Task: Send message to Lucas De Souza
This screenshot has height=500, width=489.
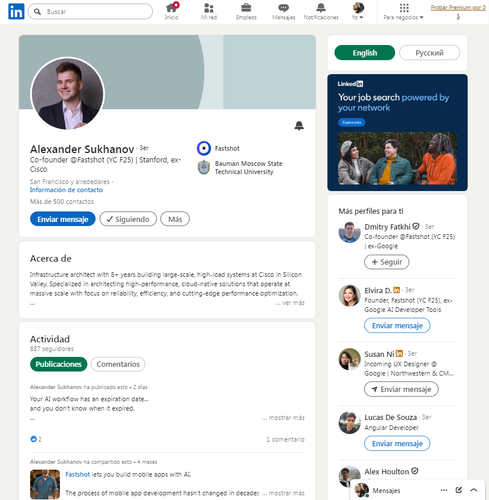Action: coord(397,443)
